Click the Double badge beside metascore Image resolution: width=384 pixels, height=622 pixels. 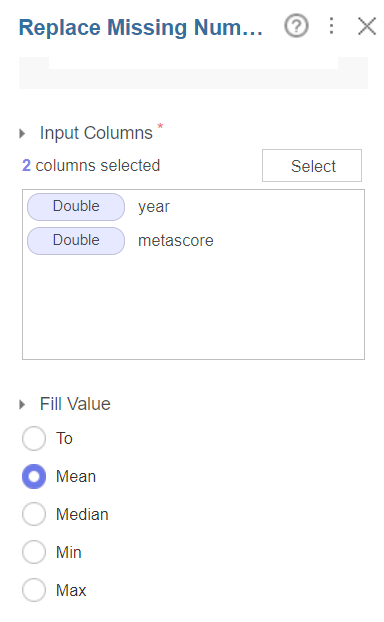pos(76,241)
